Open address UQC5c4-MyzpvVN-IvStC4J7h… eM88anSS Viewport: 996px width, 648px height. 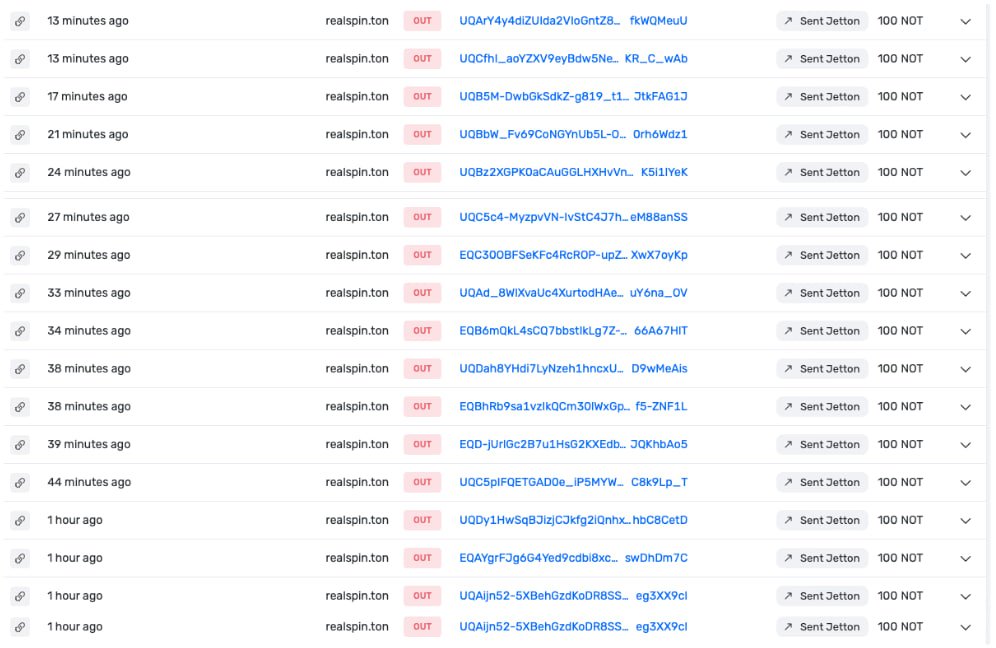573,217
